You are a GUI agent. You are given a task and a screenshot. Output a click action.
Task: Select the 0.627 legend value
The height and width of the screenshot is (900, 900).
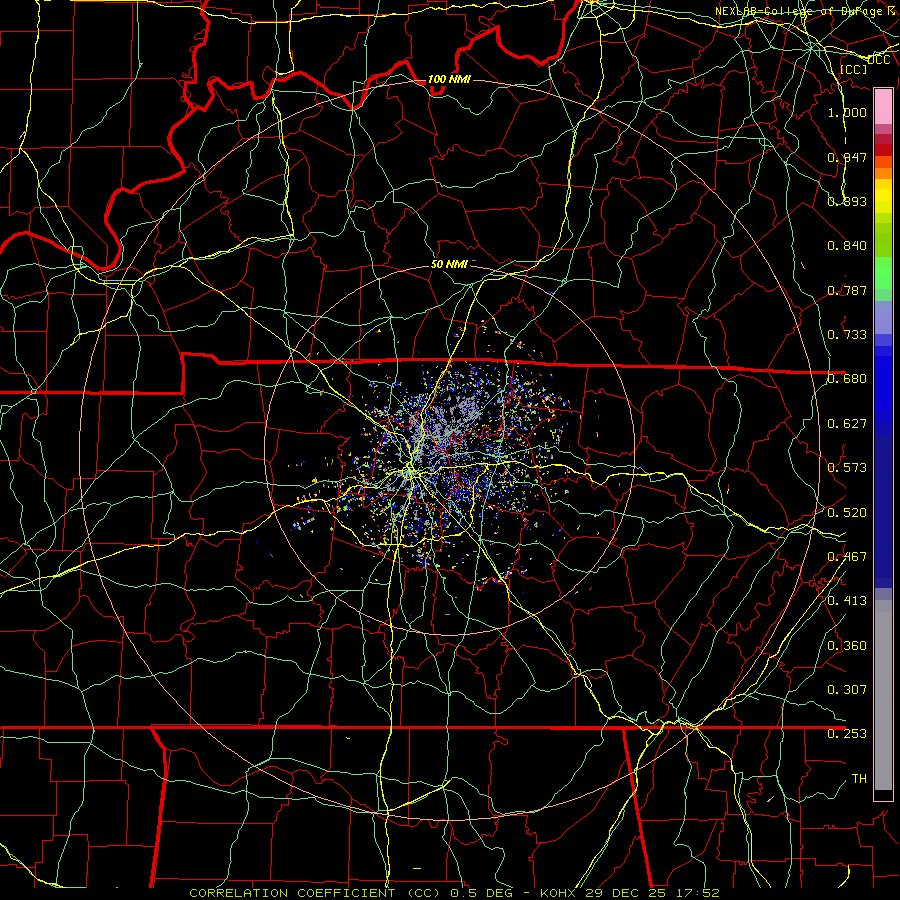(847, 424)
